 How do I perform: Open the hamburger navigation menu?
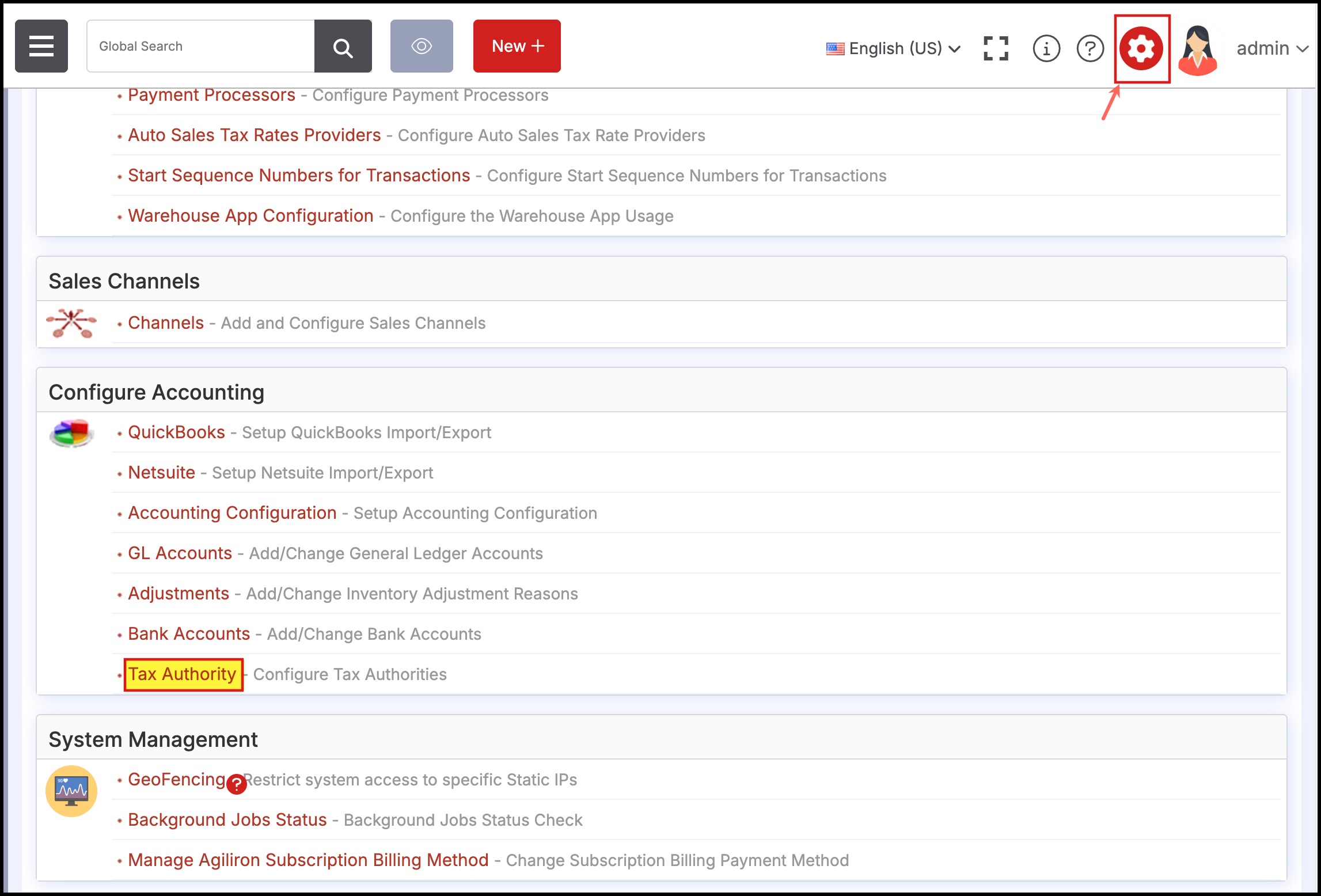41,46
